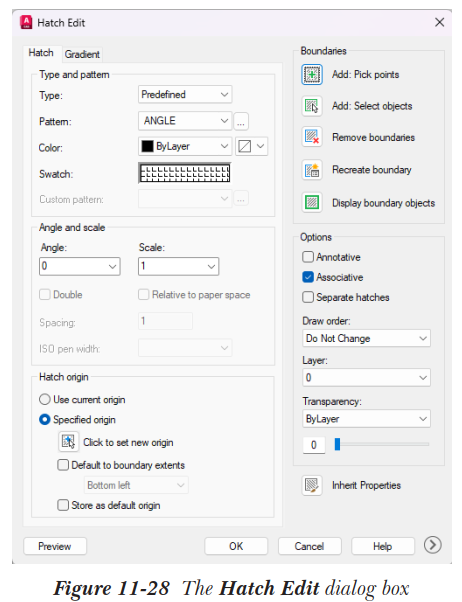Open the Transparency ByLayer dropdown
The image size is (462, 602).
point(366,419)
